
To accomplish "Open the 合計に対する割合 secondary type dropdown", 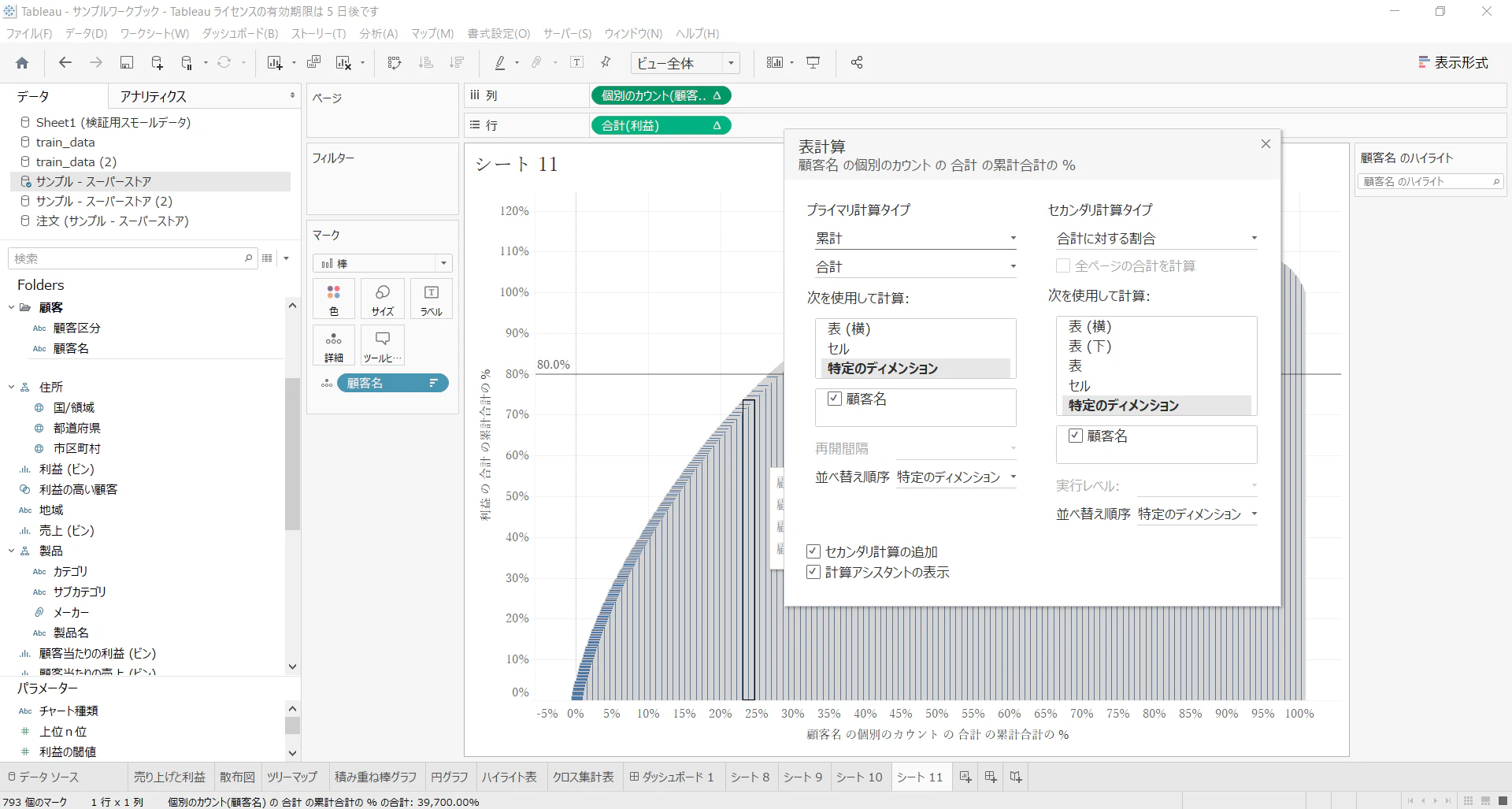I will pos(1157,238).
